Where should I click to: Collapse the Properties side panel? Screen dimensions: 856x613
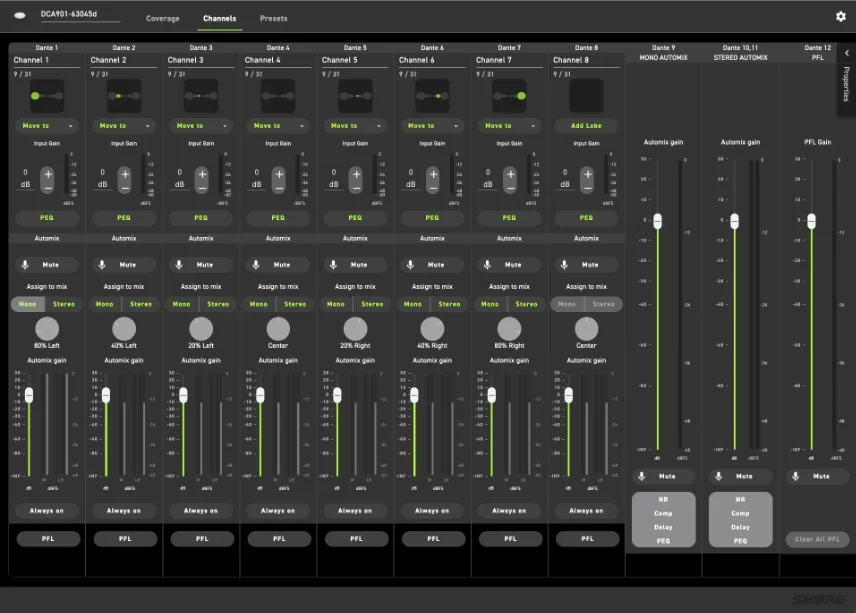click(x=845, y=54)
